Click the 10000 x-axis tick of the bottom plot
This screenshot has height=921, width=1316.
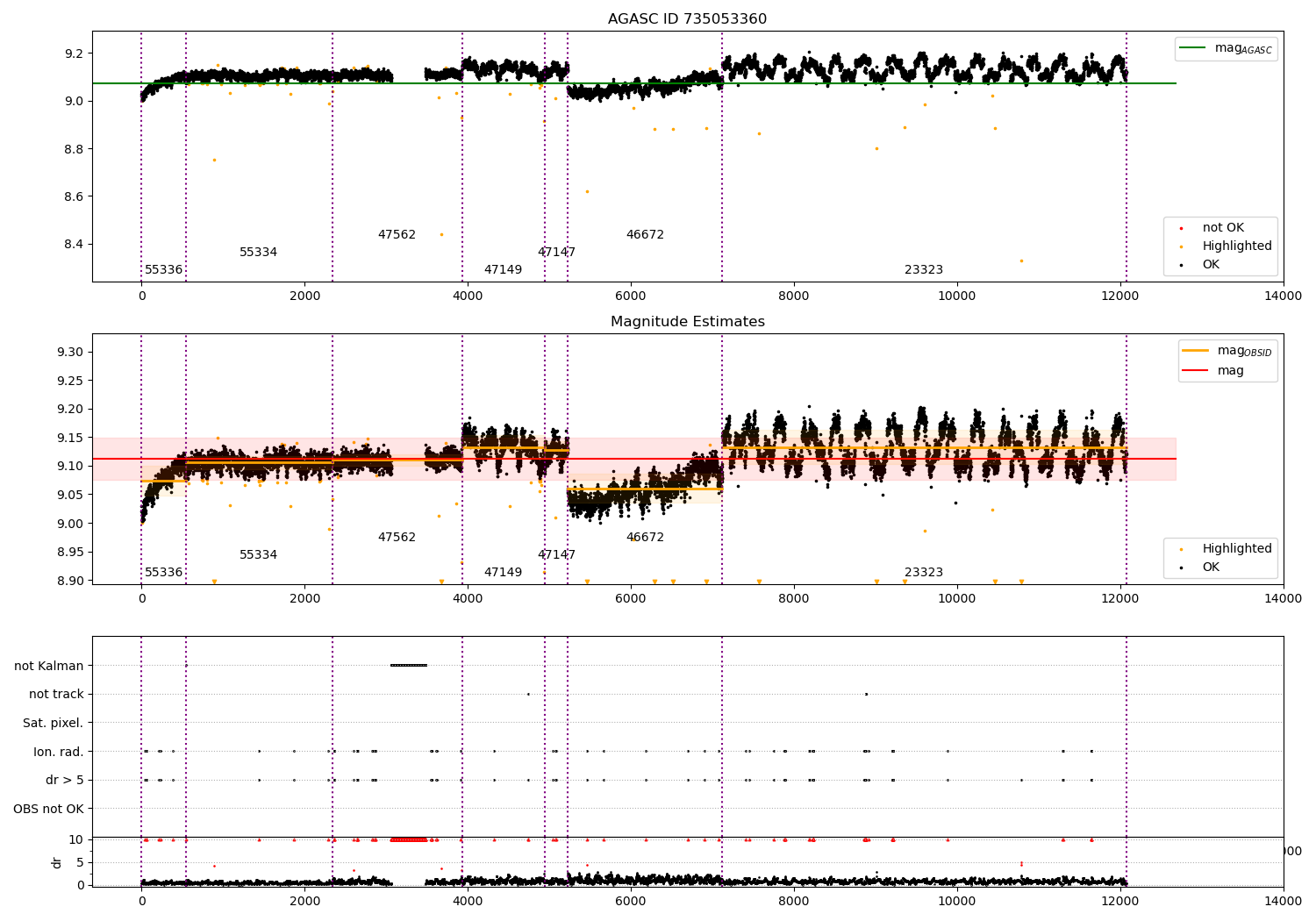[957, 901]
